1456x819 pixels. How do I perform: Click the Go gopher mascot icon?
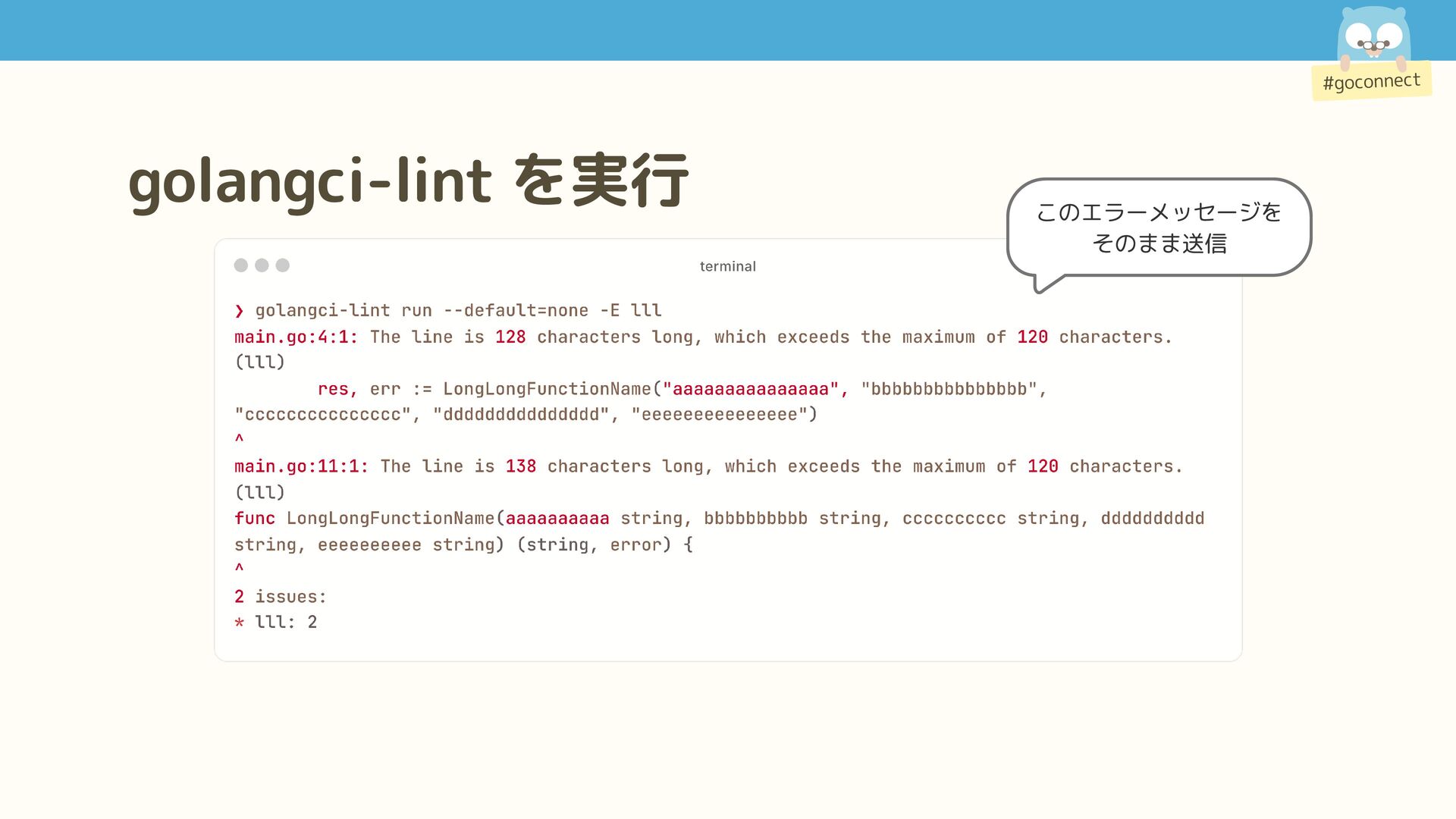(1373, 38)
